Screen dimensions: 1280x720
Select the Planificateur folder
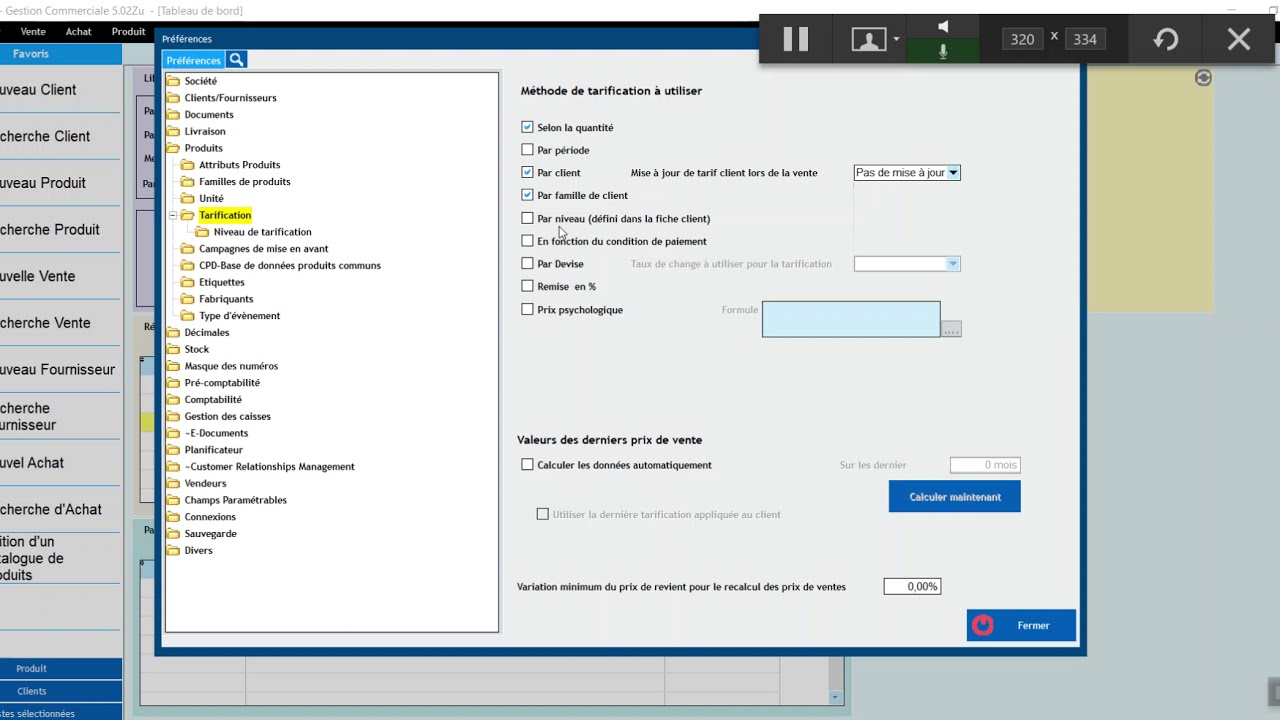coord(214,450)
